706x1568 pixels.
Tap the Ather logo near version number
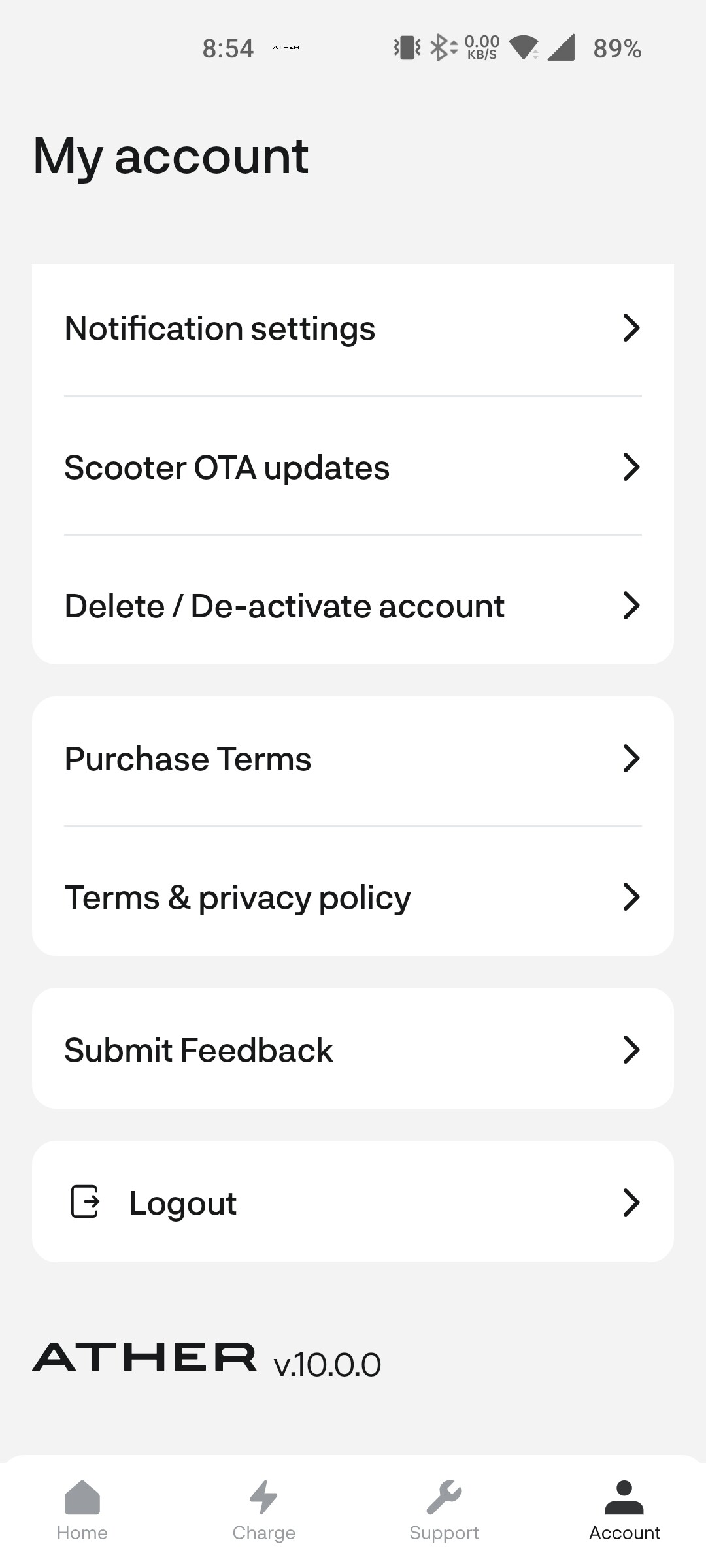pos(144,1357)
